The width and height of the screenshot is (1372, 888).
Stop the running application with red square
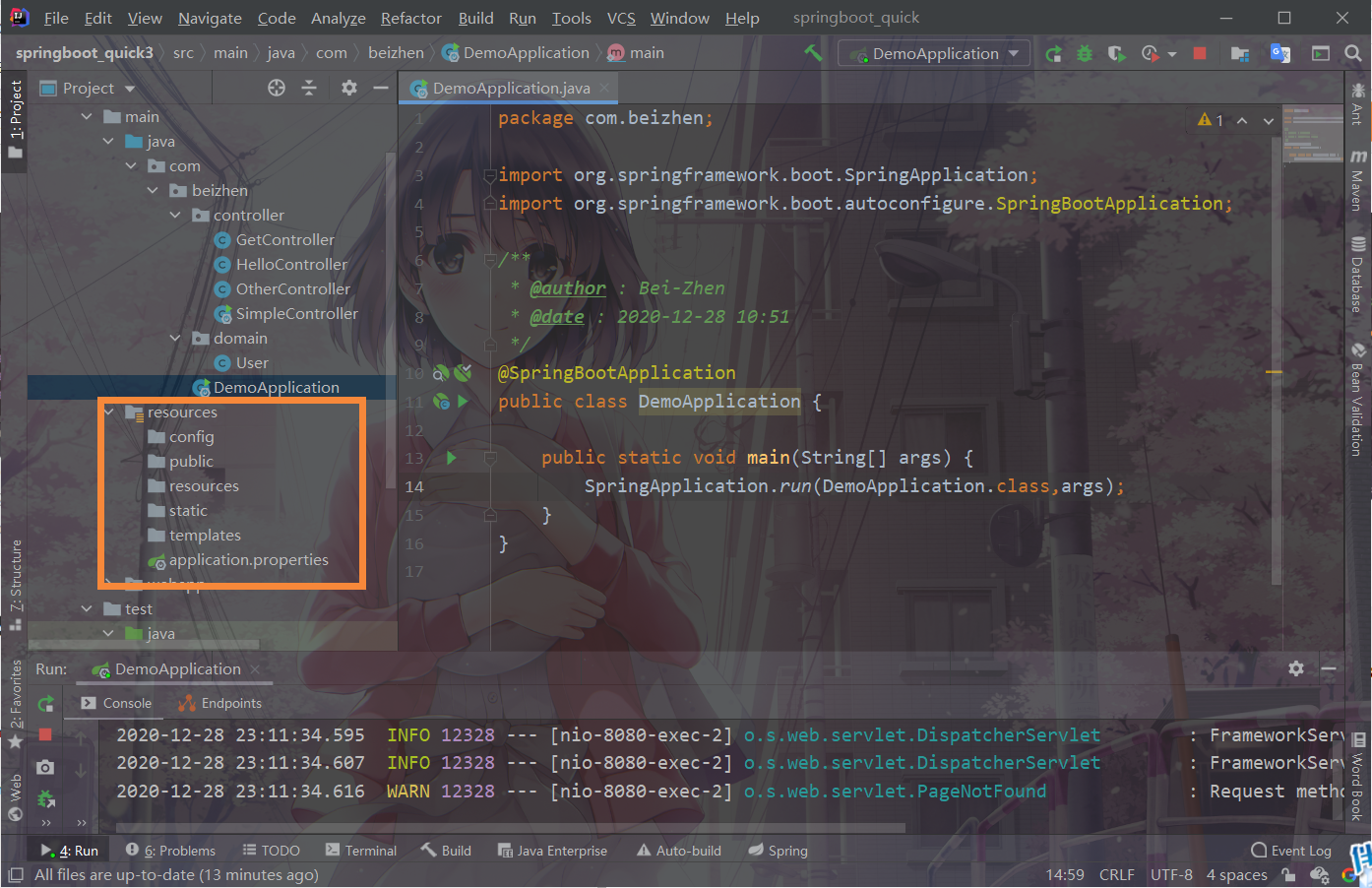pyautogui.click(x=1199, y=52)
